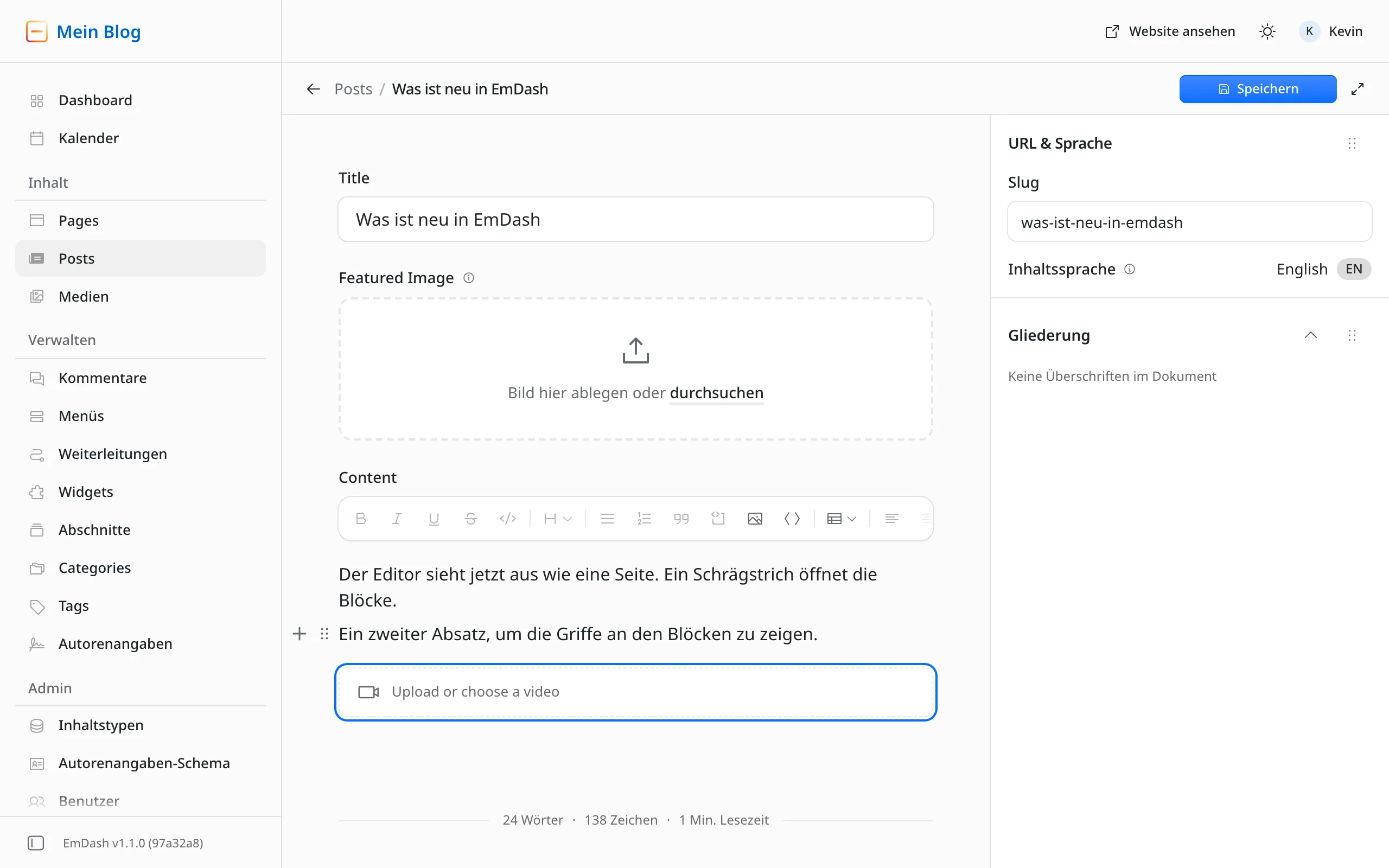This screenshot has height=868, width=1389.
Task: Open Medien in the sidebar
Action: (x=141, y=296)
